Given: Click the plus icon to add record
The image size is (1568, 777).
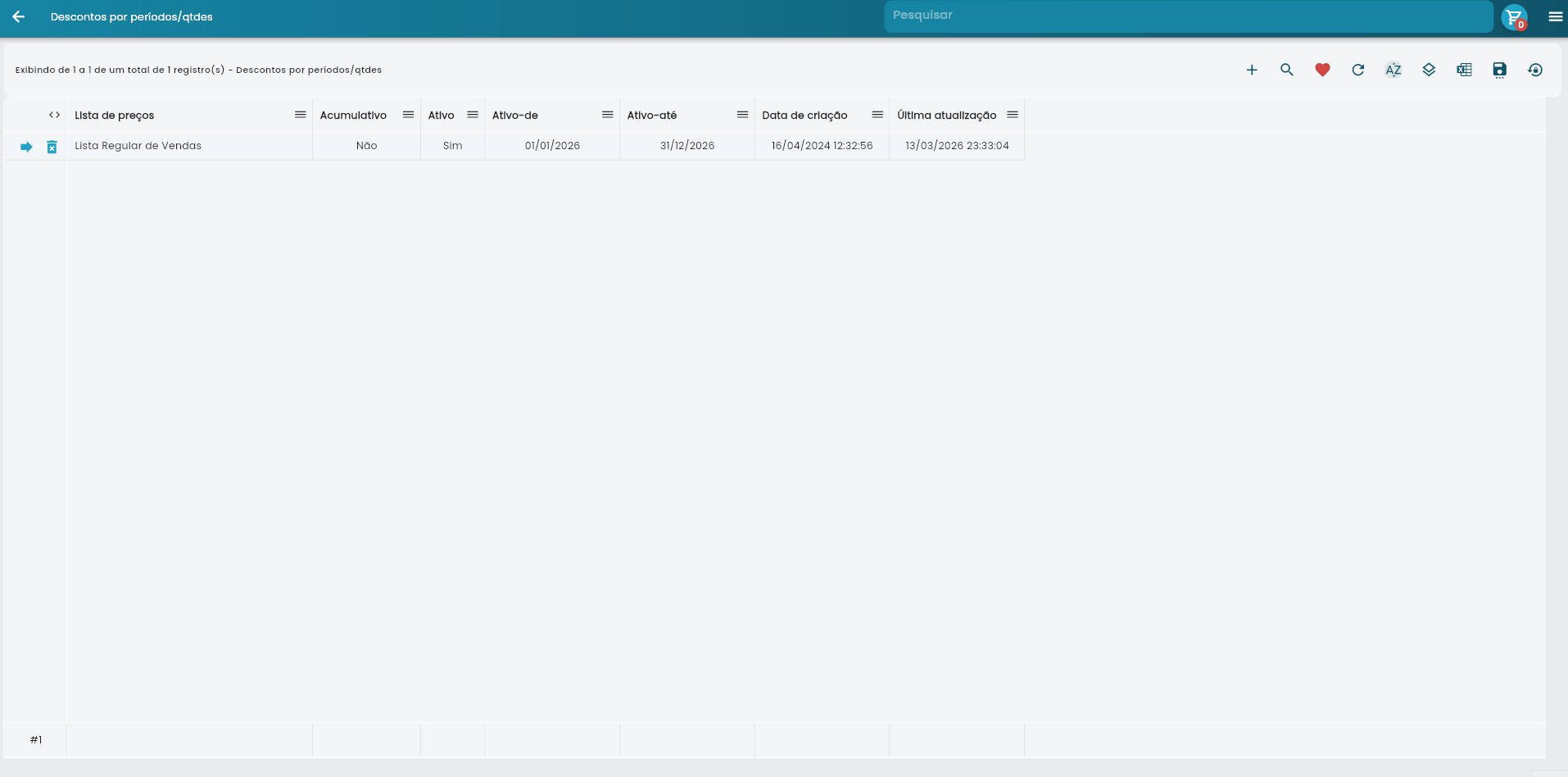Looking at the screenshot, I should [x=1251, y=70].
